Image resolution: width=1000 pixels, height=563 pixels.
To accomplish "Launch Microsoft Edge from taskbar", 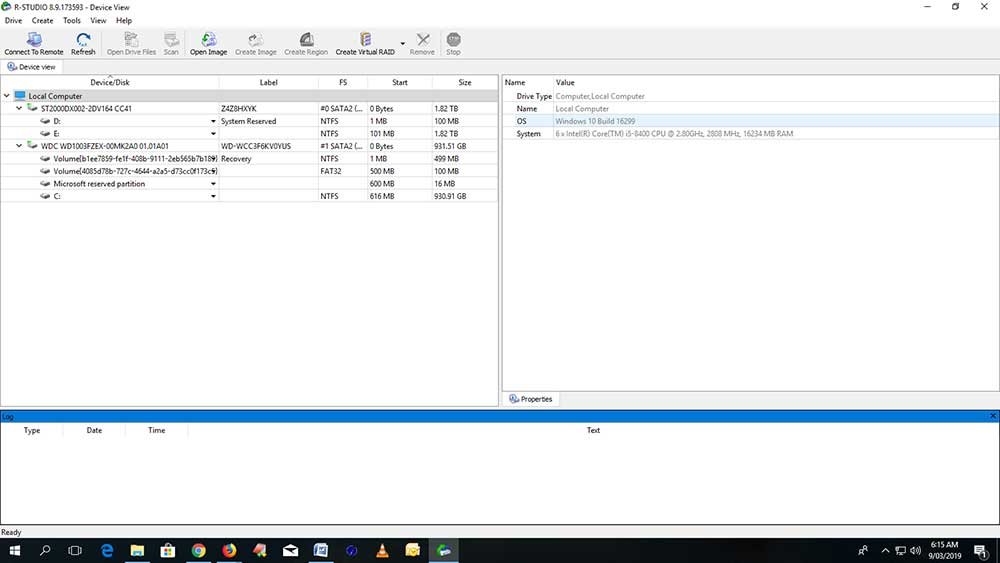I will click(107, 550).
